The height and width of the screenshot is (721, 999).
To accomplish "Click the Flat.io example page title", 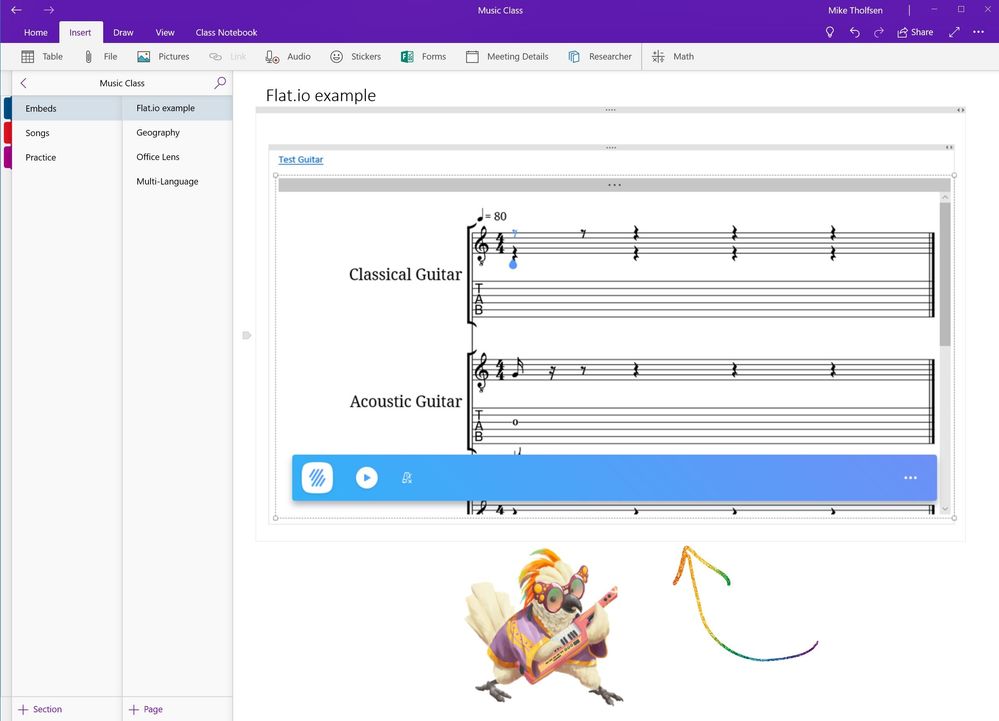I will pyautogui.click(x=320, y=96).
